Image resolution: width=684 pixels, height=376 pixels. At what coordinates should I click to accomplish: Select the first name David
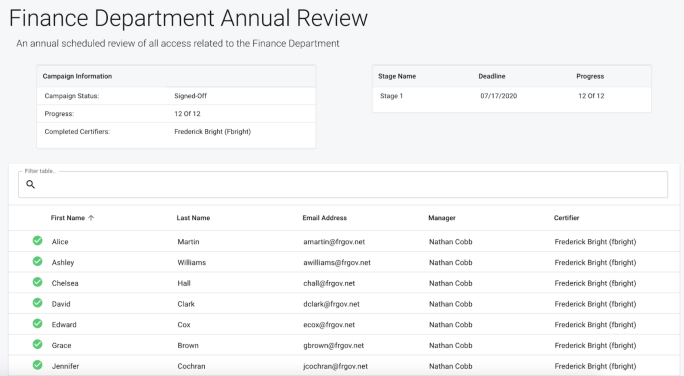click(61, 304)
